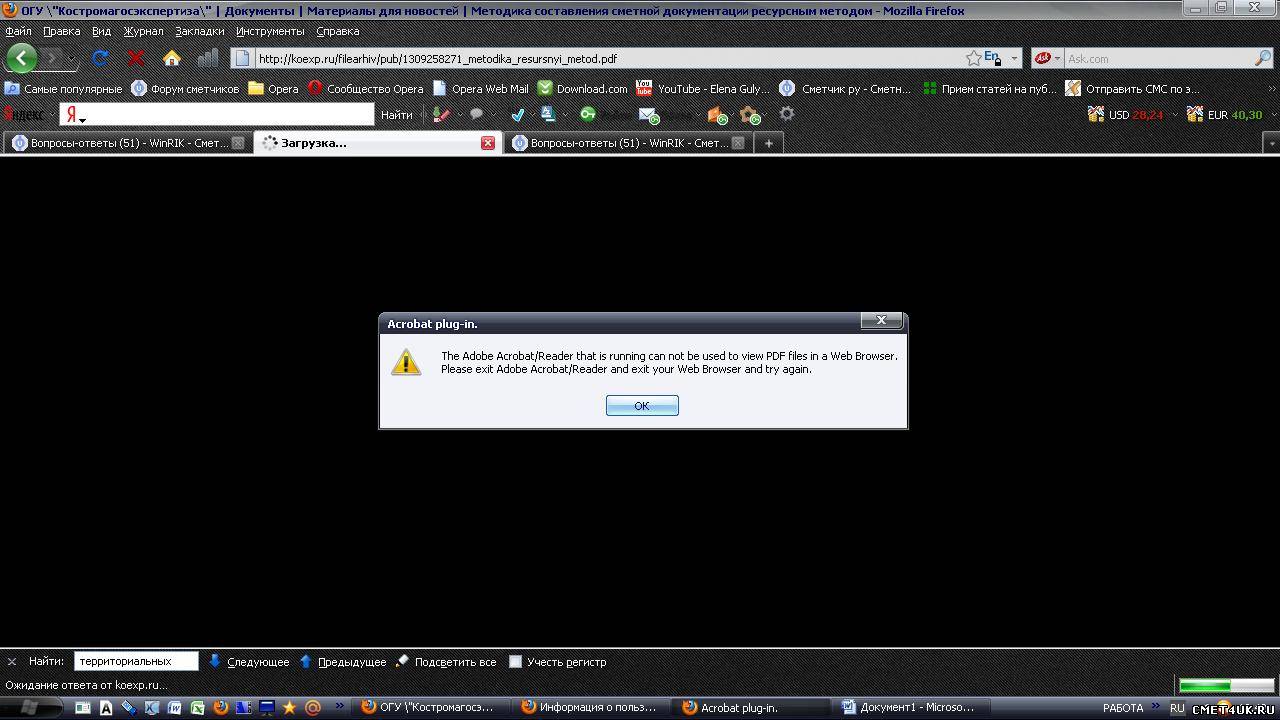Click the Yandex logo on the toolbar

(25, 115)
